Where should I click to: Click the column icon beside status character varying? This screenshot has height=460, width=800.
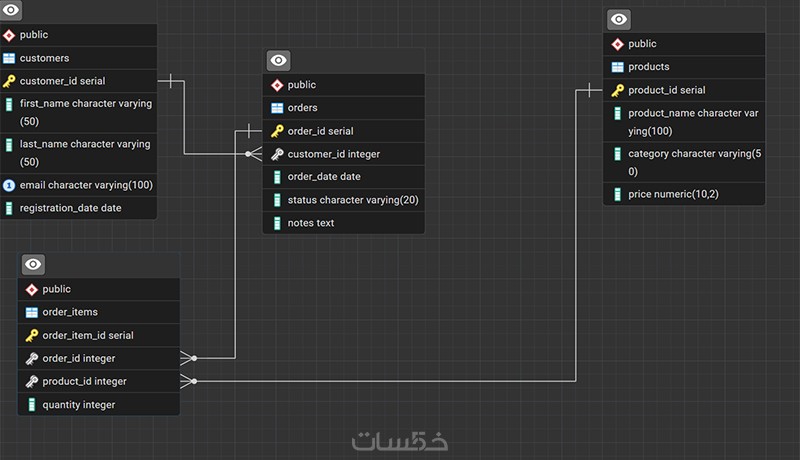click(x=277, y=200)
